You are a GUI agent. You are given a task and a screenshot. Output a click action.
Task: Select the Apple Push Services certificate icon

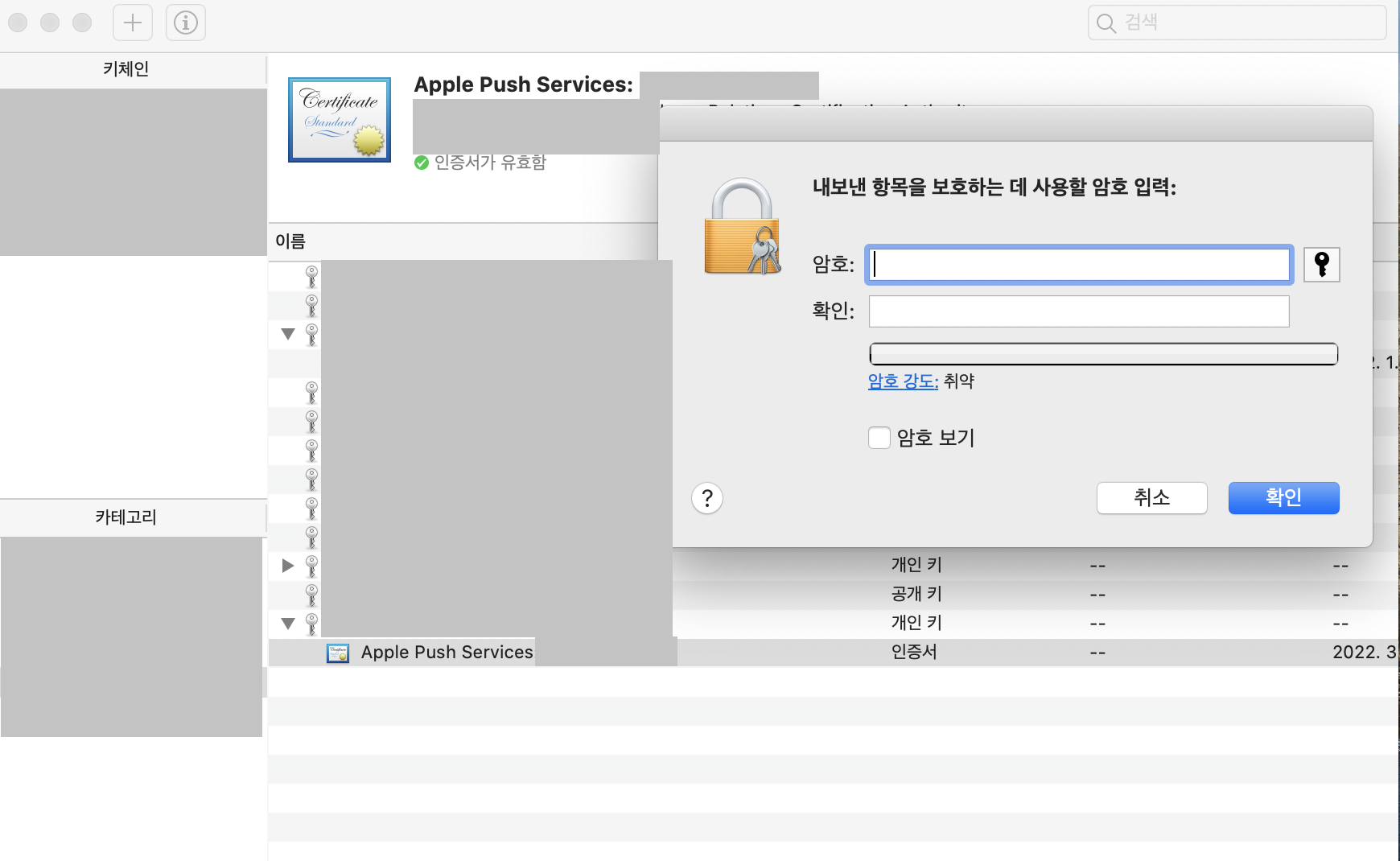(x=338, y=653)
